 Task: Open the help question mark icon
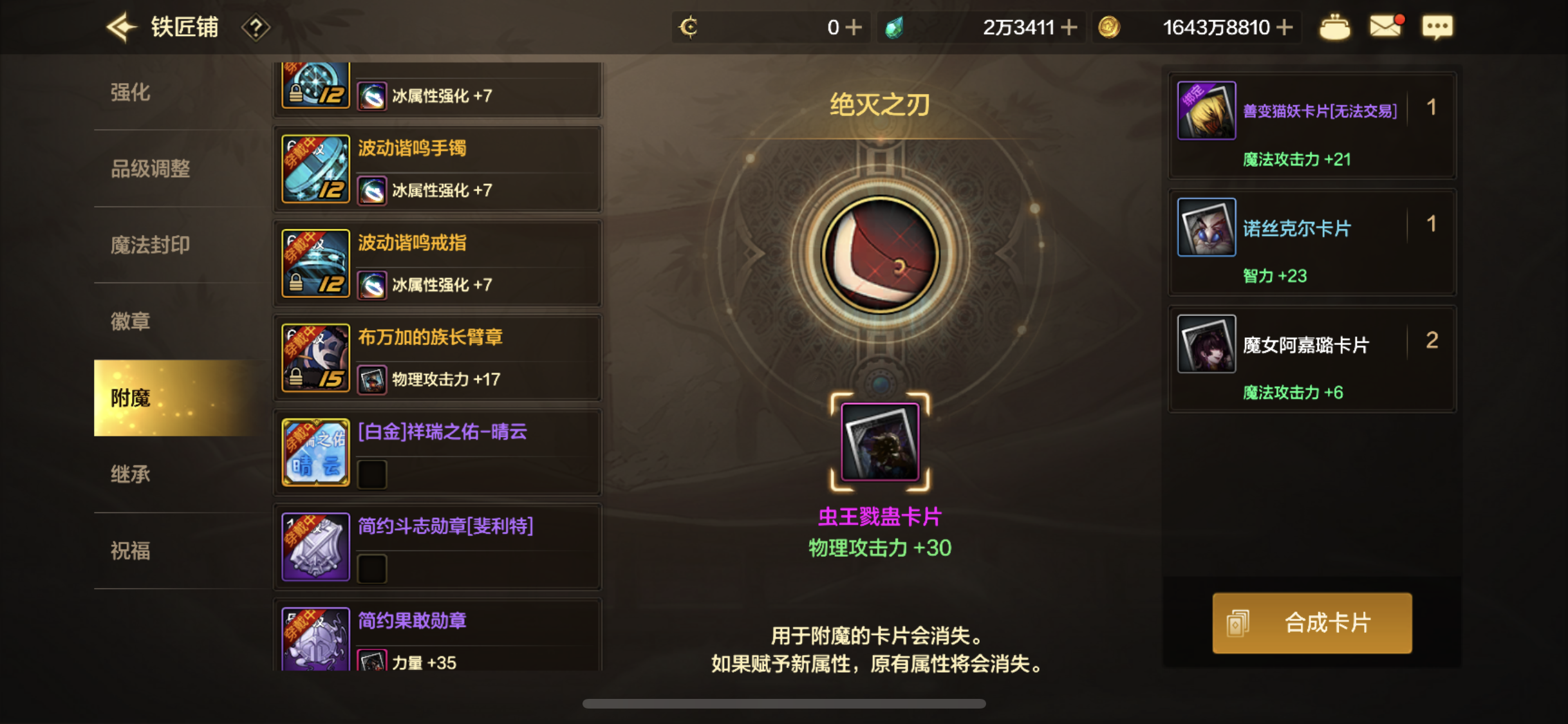click(x=256, y=28)
